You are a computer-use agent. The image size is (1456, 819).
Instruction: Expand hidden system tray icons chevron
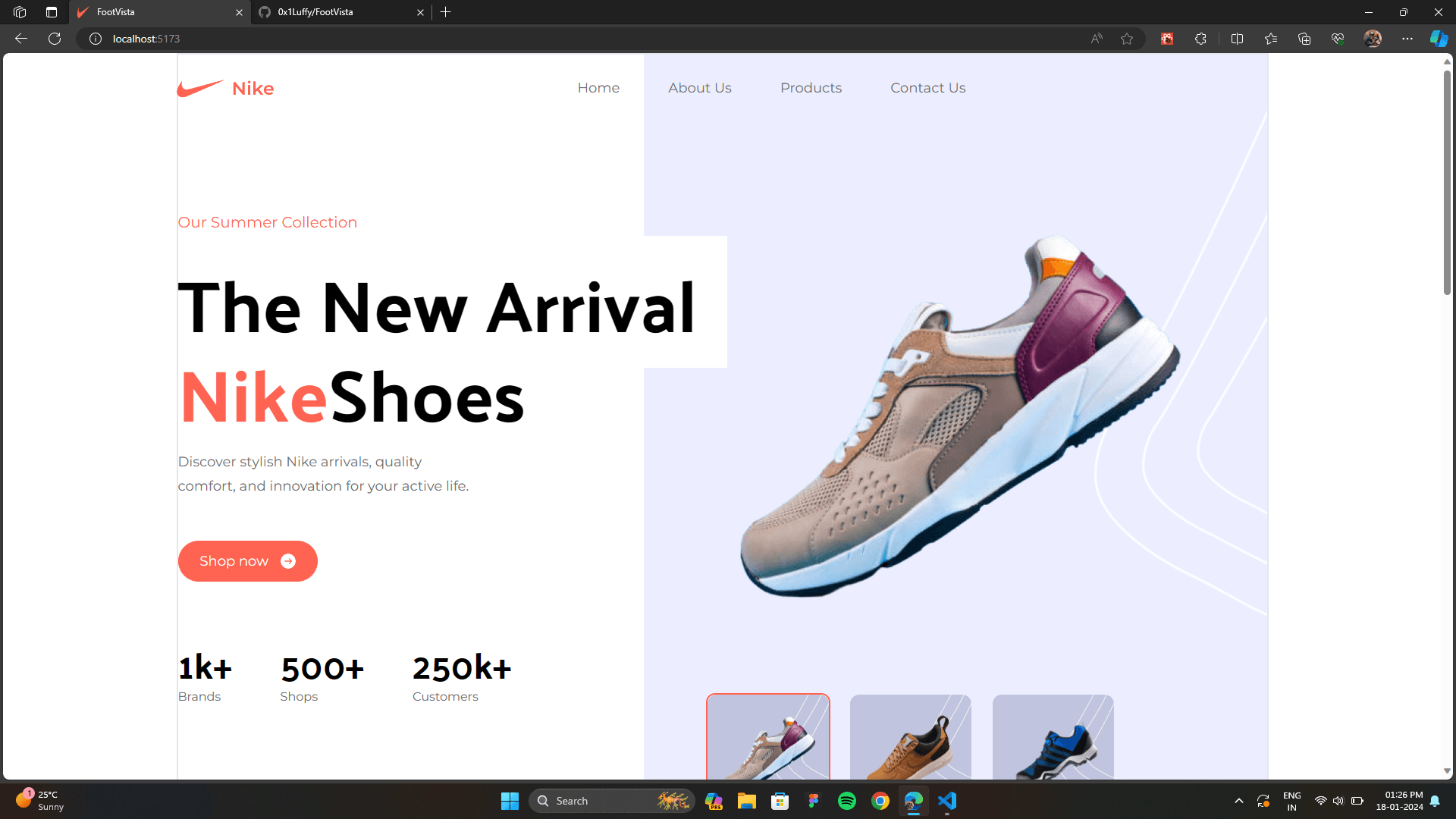1239,801
